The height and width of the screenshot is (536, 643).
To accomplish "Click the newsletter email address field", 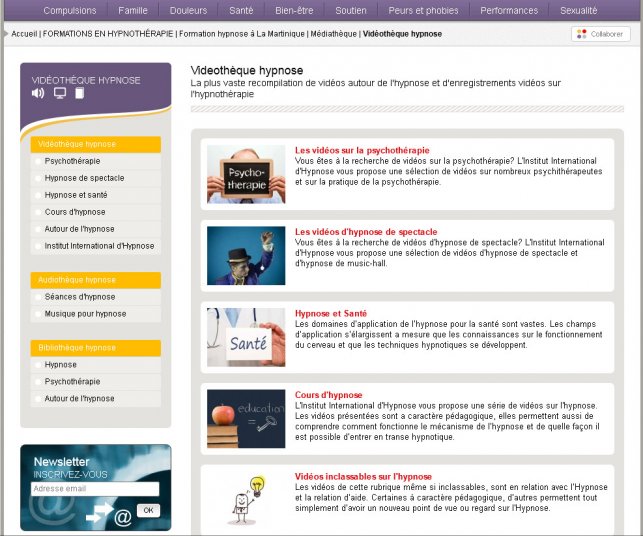I will (94, 489).
